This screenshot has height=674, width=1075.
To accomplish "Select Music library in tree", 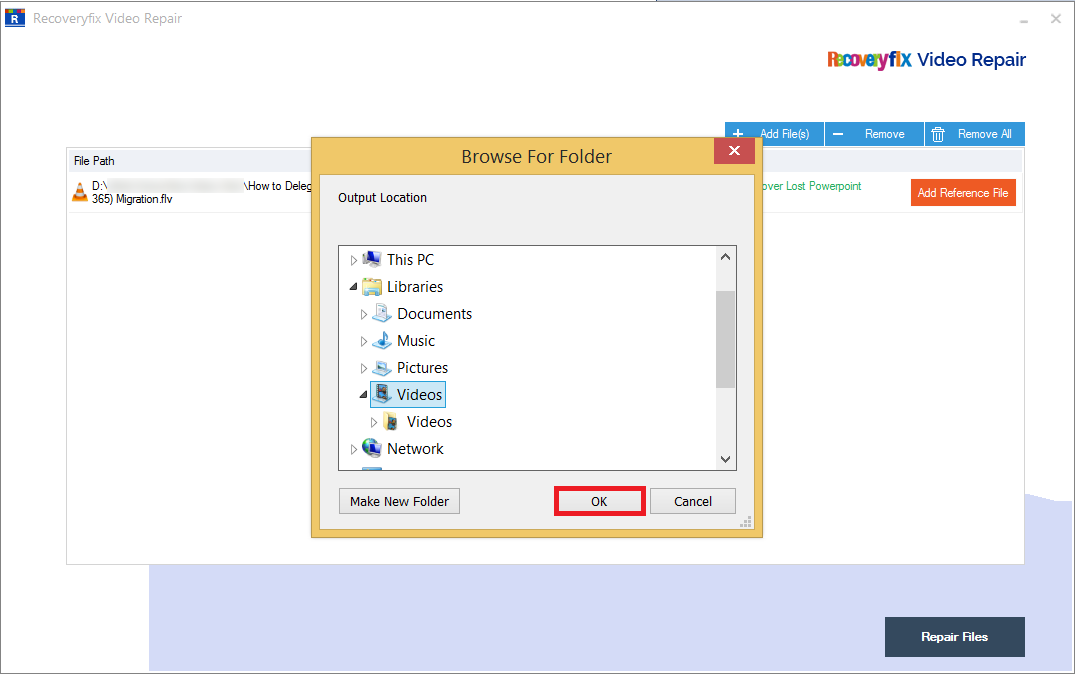I will 415,341.
